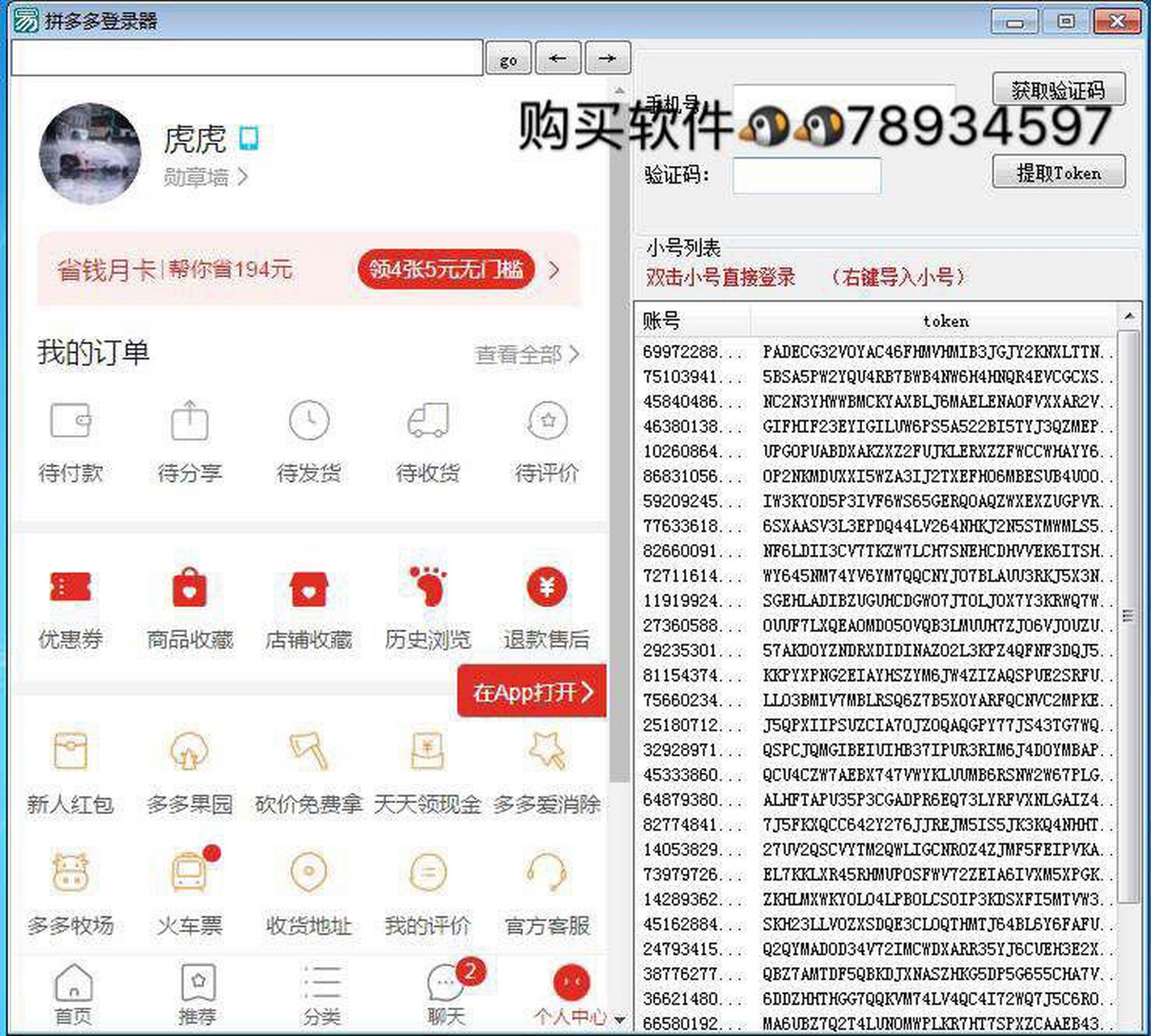This screenshot has height=1036, width=1151.
Task: Open the 优惠券 coupon icon
Action: tap(70, 588)
